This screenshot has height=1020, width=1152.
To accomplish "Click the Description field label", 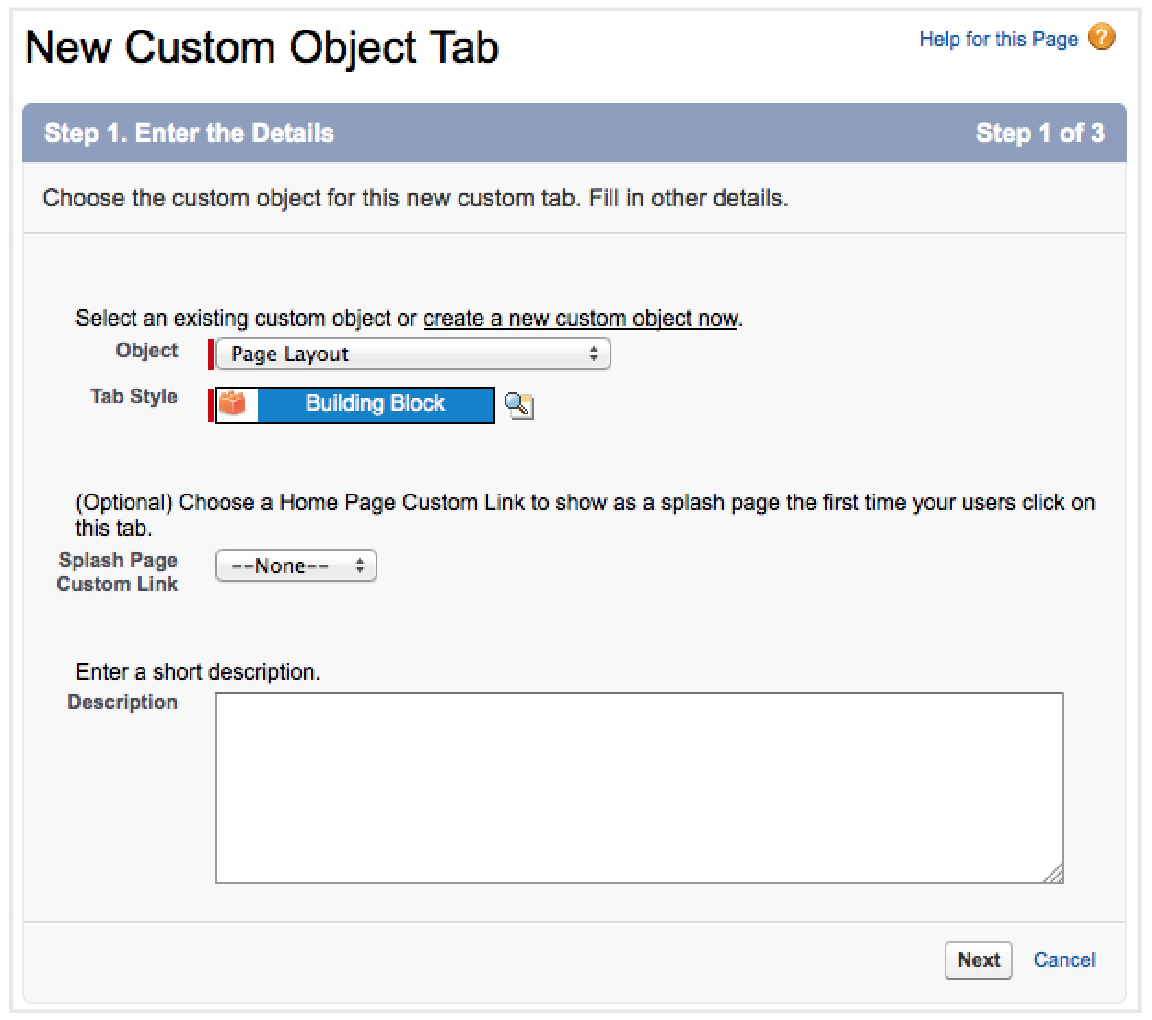I will (x=122, y=702).
